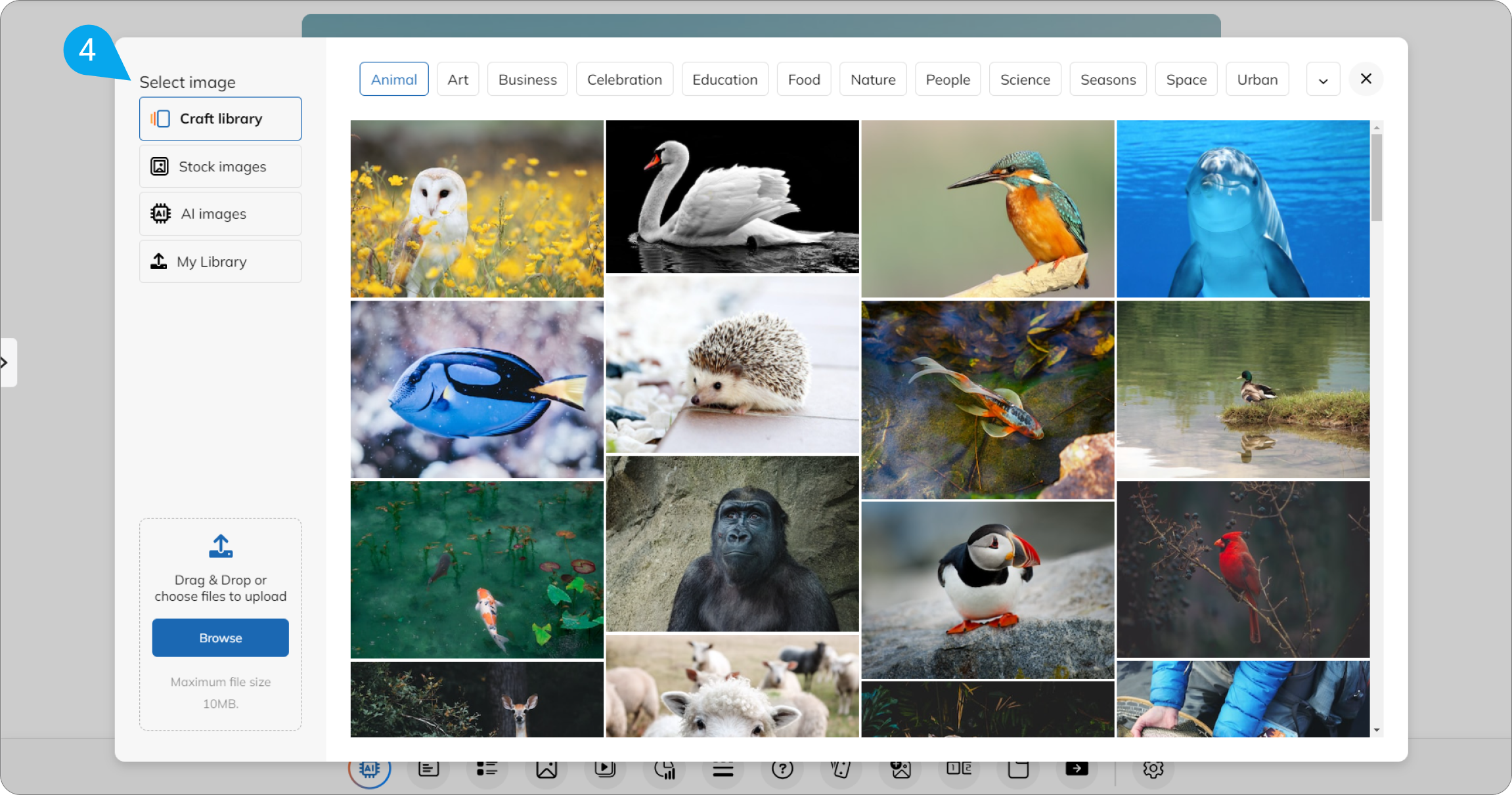The width and height of the screenshot is (1512, 795).
Task: Switch to AI images source
Action: pyautogui.click(x=221, y=214)
